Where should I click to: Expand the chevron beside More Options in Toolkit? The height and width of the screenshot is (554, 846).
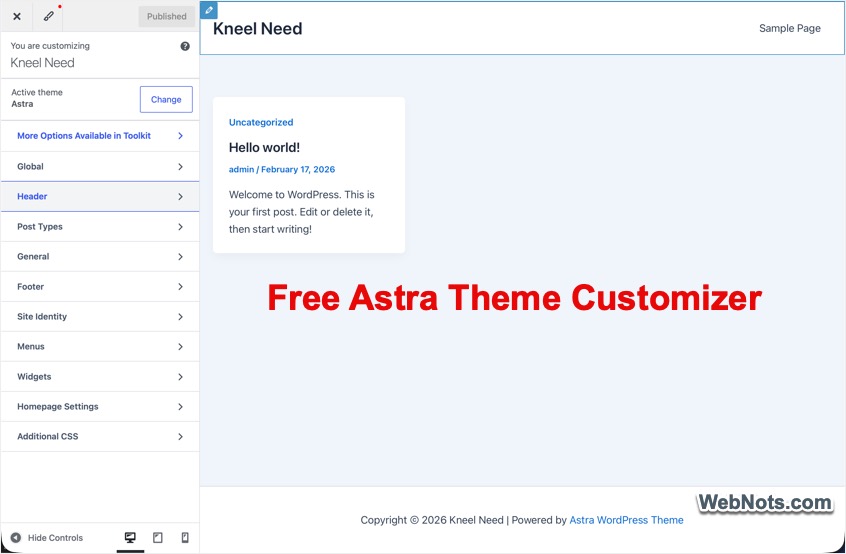tap(181, 136)
